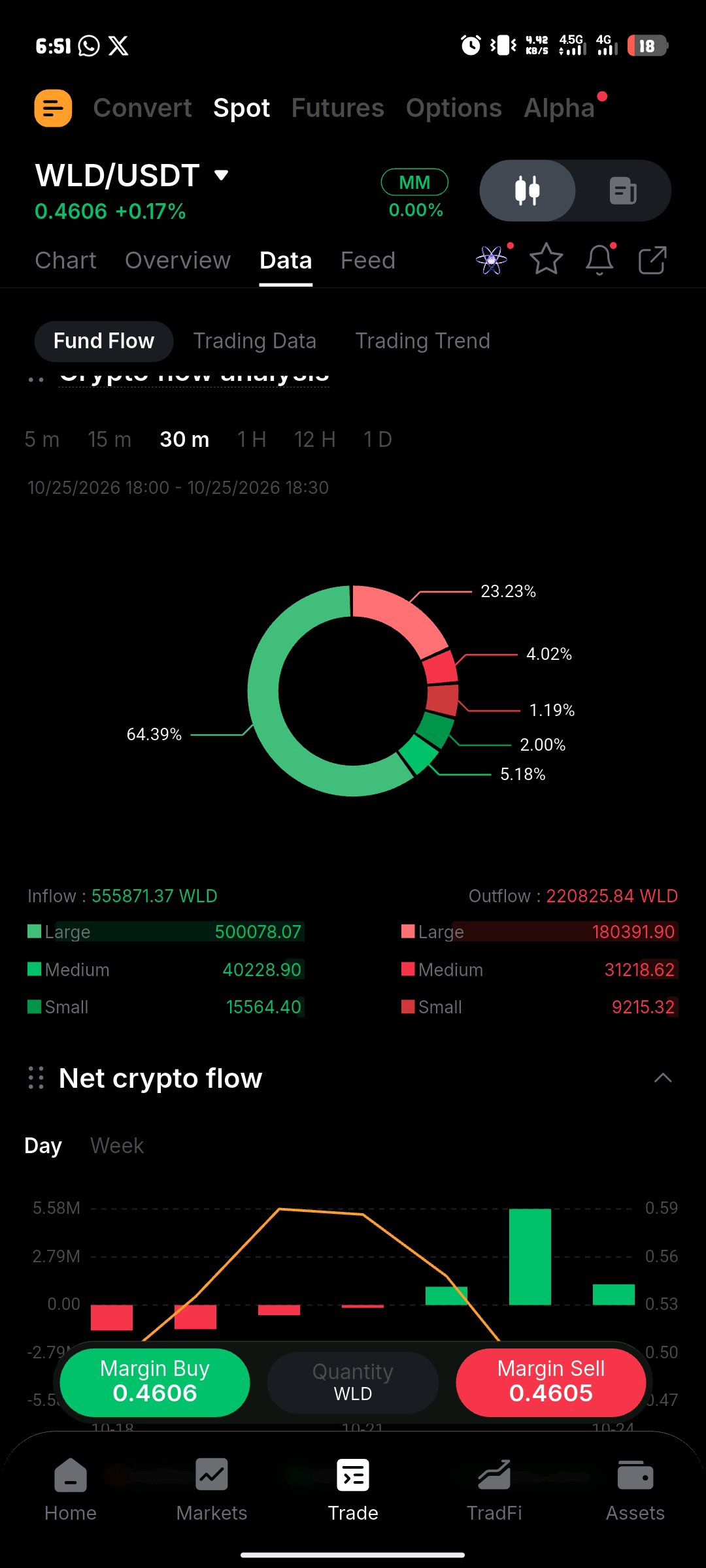Open the AI atom icon
This screenshot has width=706, height=1568.
click(x=492, y=260)
